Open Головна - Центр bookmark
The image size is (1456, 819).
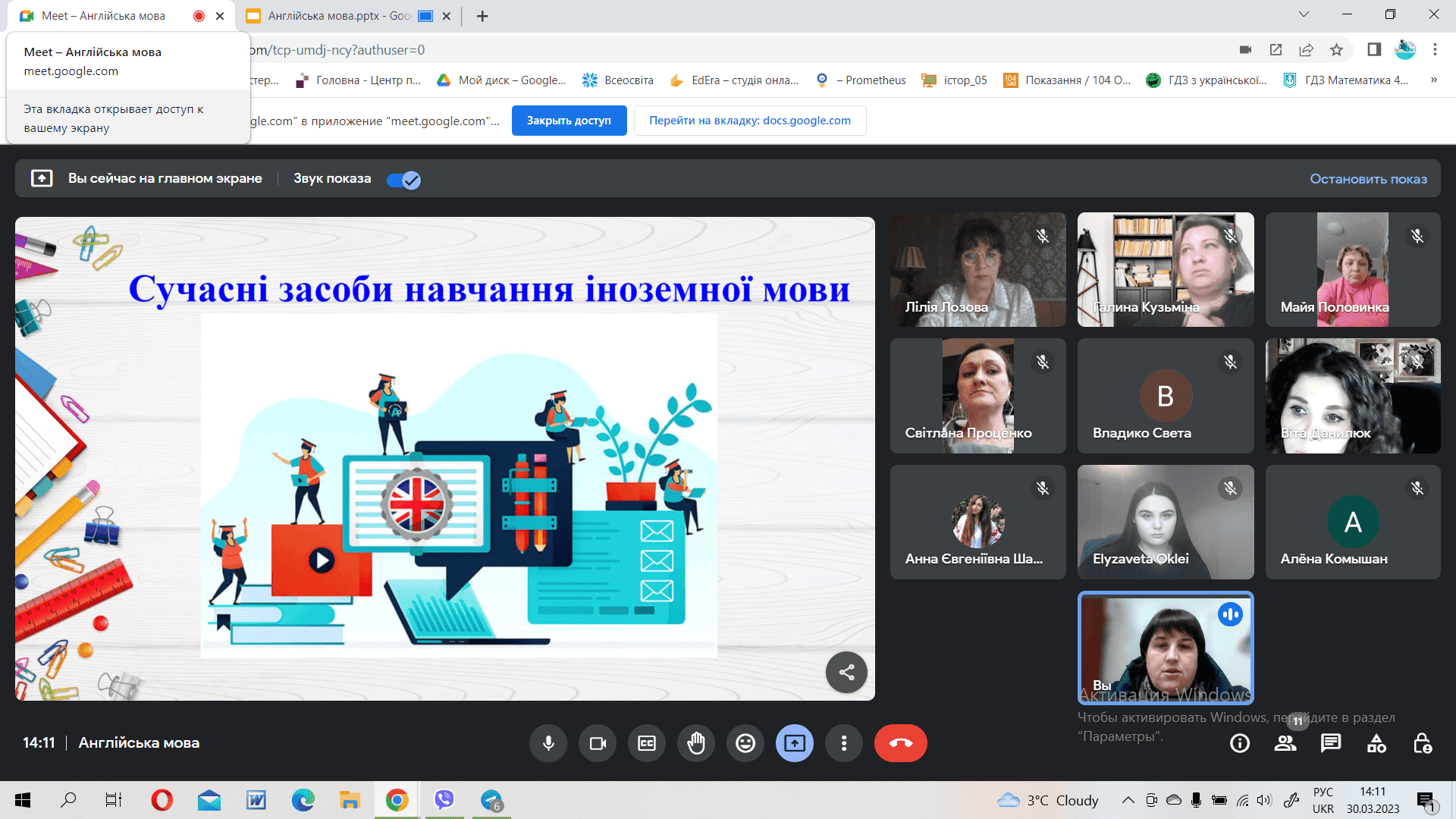(x=358, y=80)
